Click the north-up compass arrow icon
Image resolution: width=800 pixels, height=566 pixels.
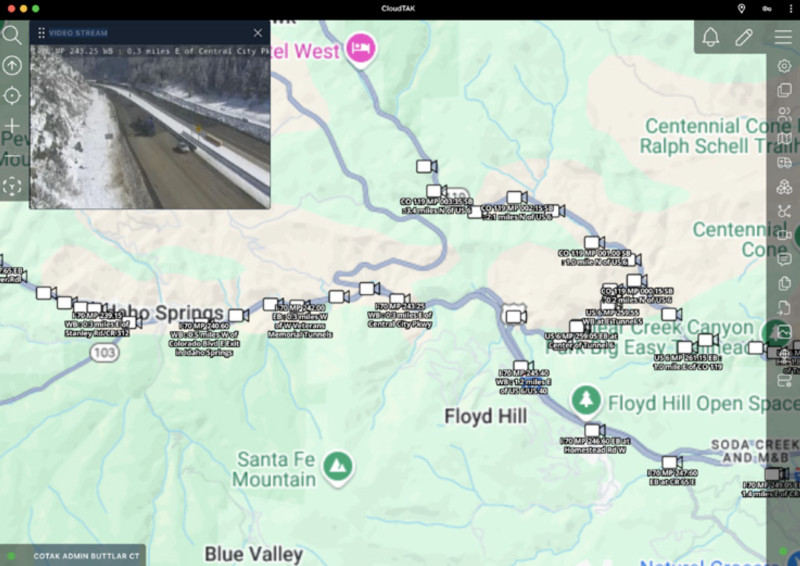[12, 65]
